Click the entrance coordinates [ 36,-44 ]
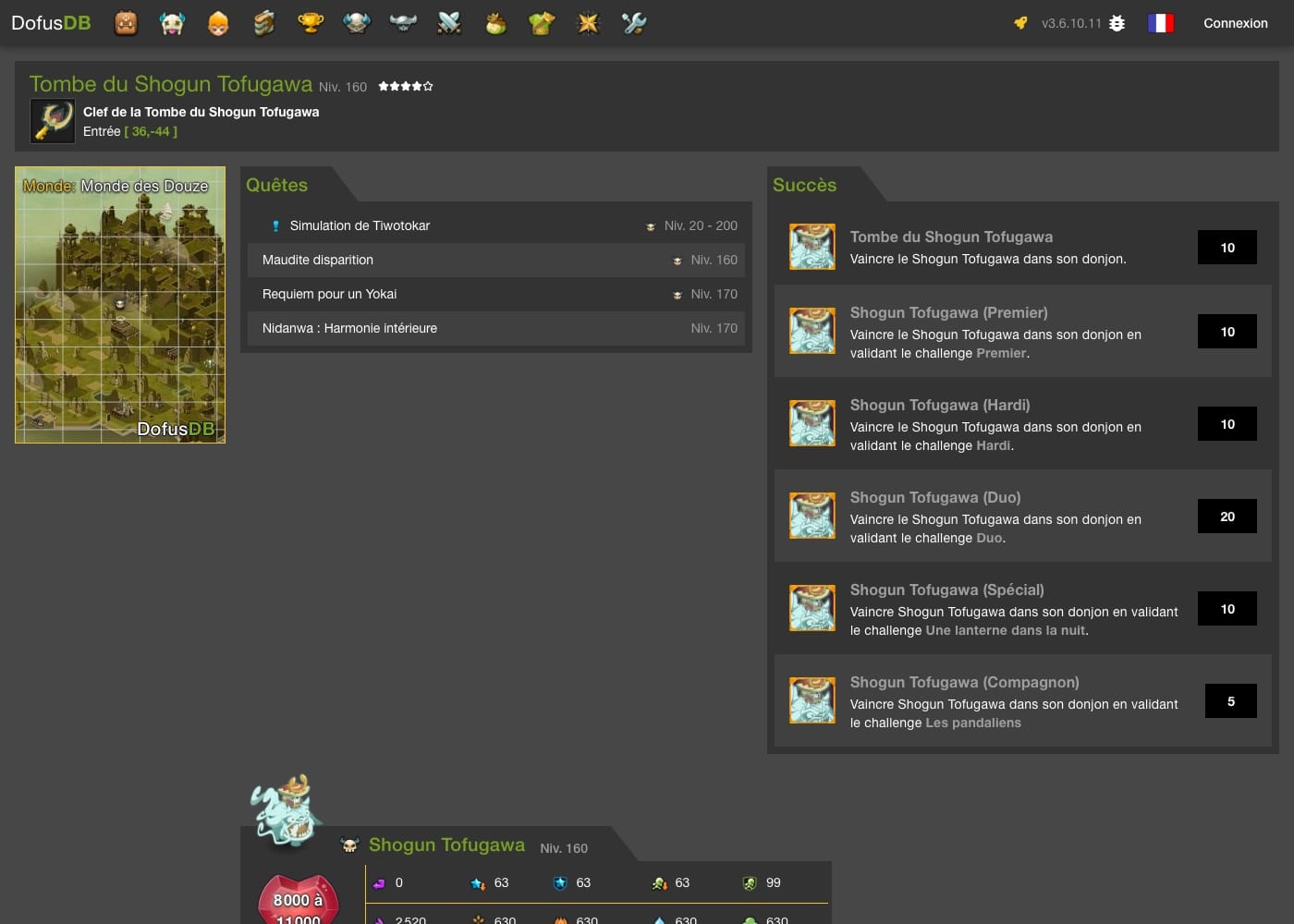Image resolution: width=1294 pixels, height=924 pixels. coord(151,131)
